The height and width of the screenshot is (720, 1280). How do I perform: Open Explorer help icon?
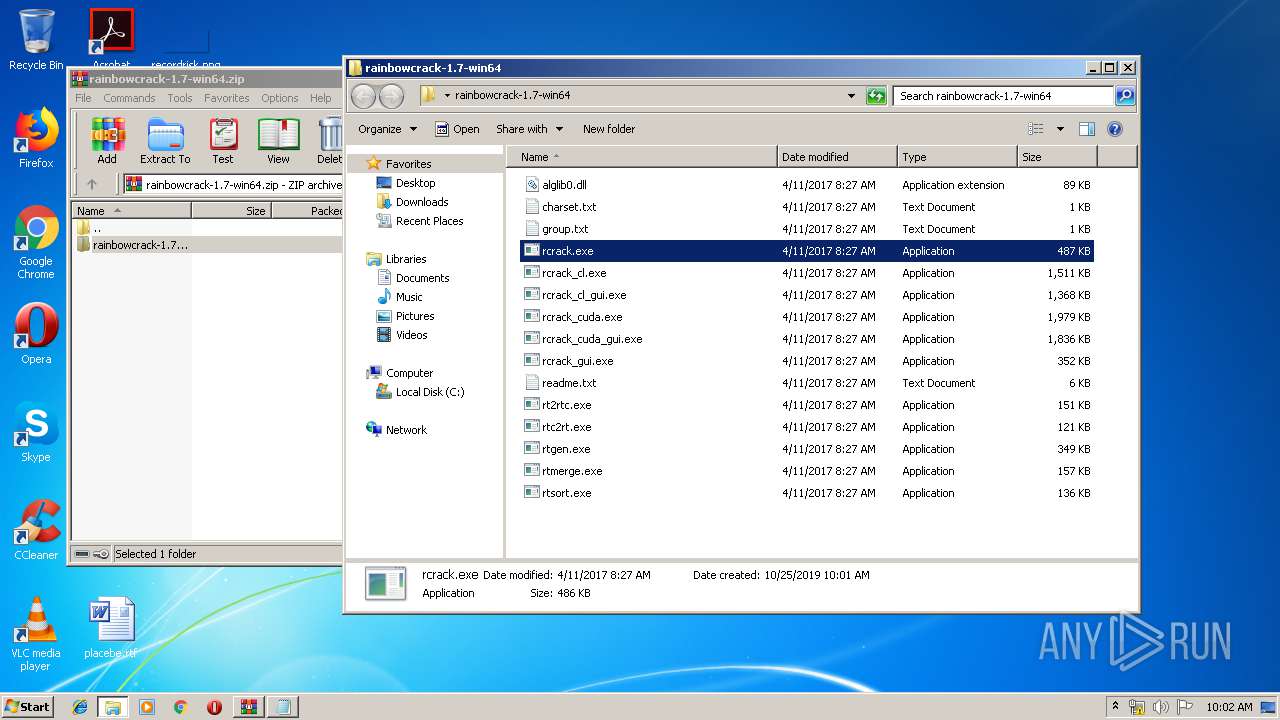[x=1115, y=129]
